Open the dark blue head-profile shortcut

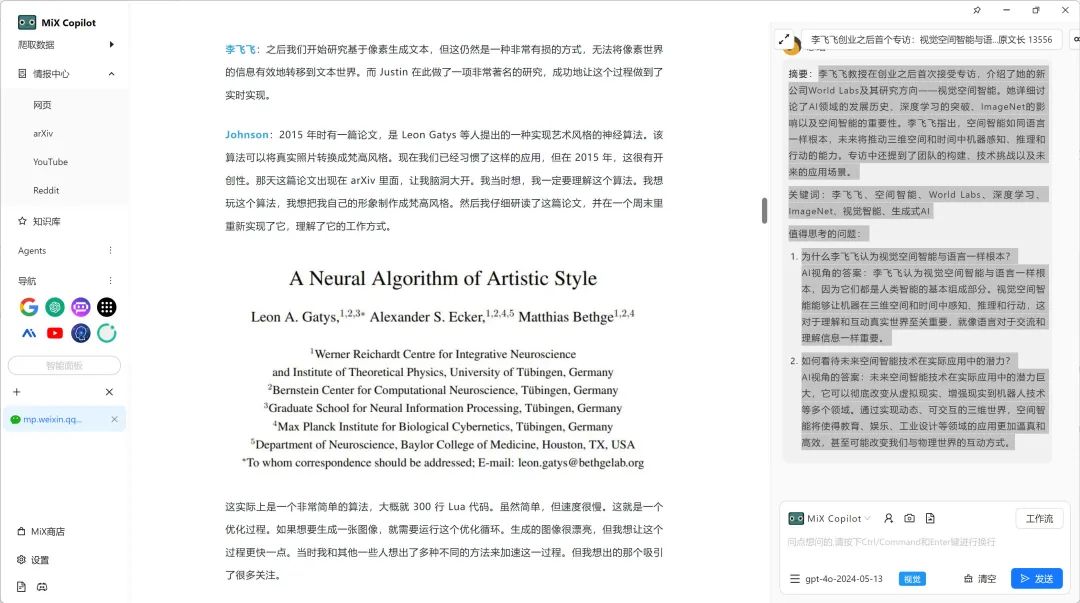[x=81, y=334]
